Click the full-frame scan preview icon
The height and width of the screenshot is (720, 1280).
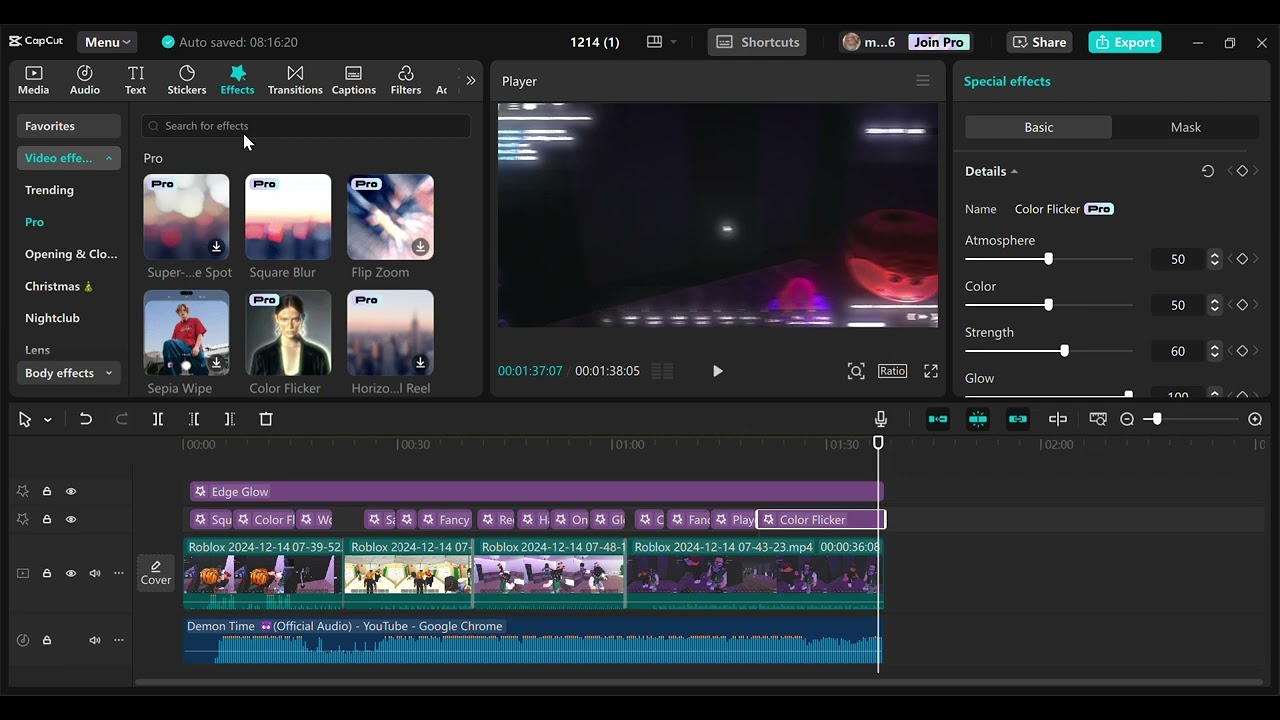(x=856, y=371)
